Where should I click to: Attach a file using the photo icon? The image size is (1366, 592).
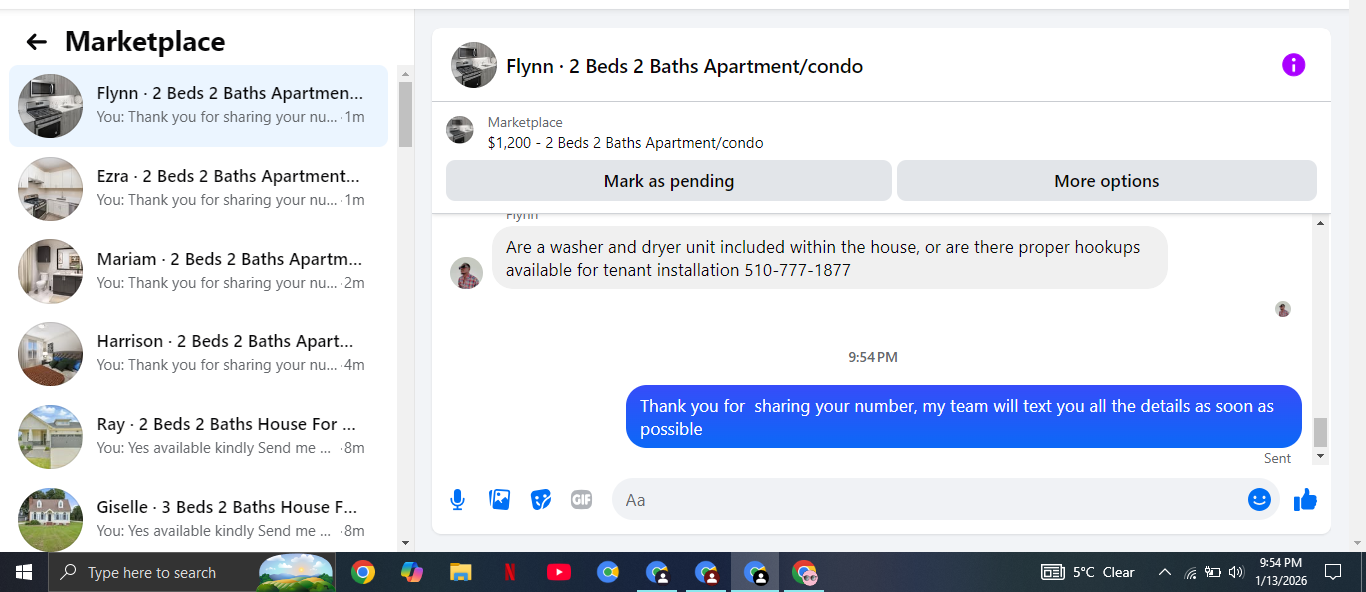(499, 499)
